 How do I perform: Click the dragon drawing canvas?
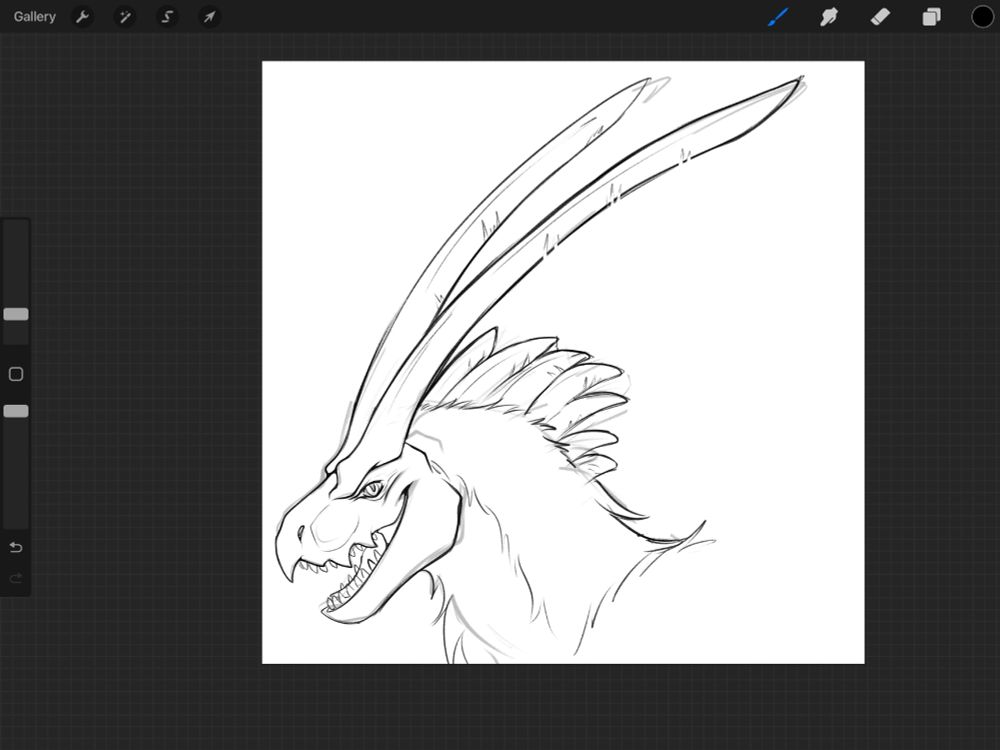(x=563, y=362)
